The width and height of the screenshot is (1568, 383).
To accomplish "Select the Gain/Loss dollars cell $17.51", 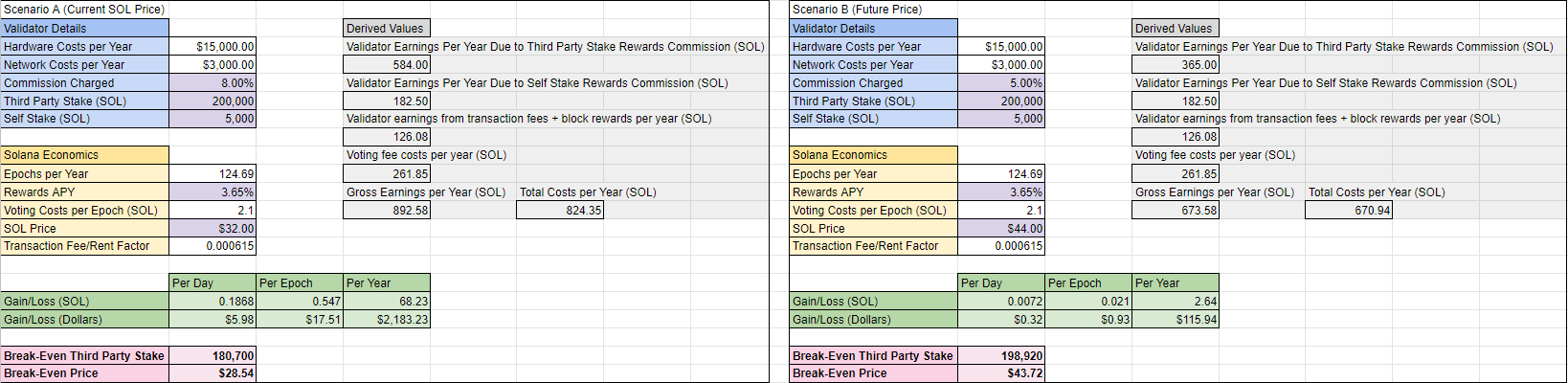I will pos(300,320).
